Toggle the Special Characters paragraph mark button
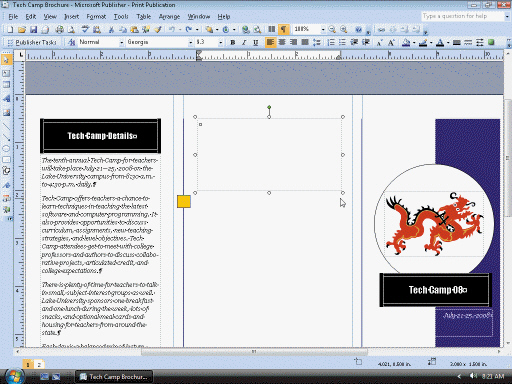Screen dimensions: 512x384 (x=283, y=30)
